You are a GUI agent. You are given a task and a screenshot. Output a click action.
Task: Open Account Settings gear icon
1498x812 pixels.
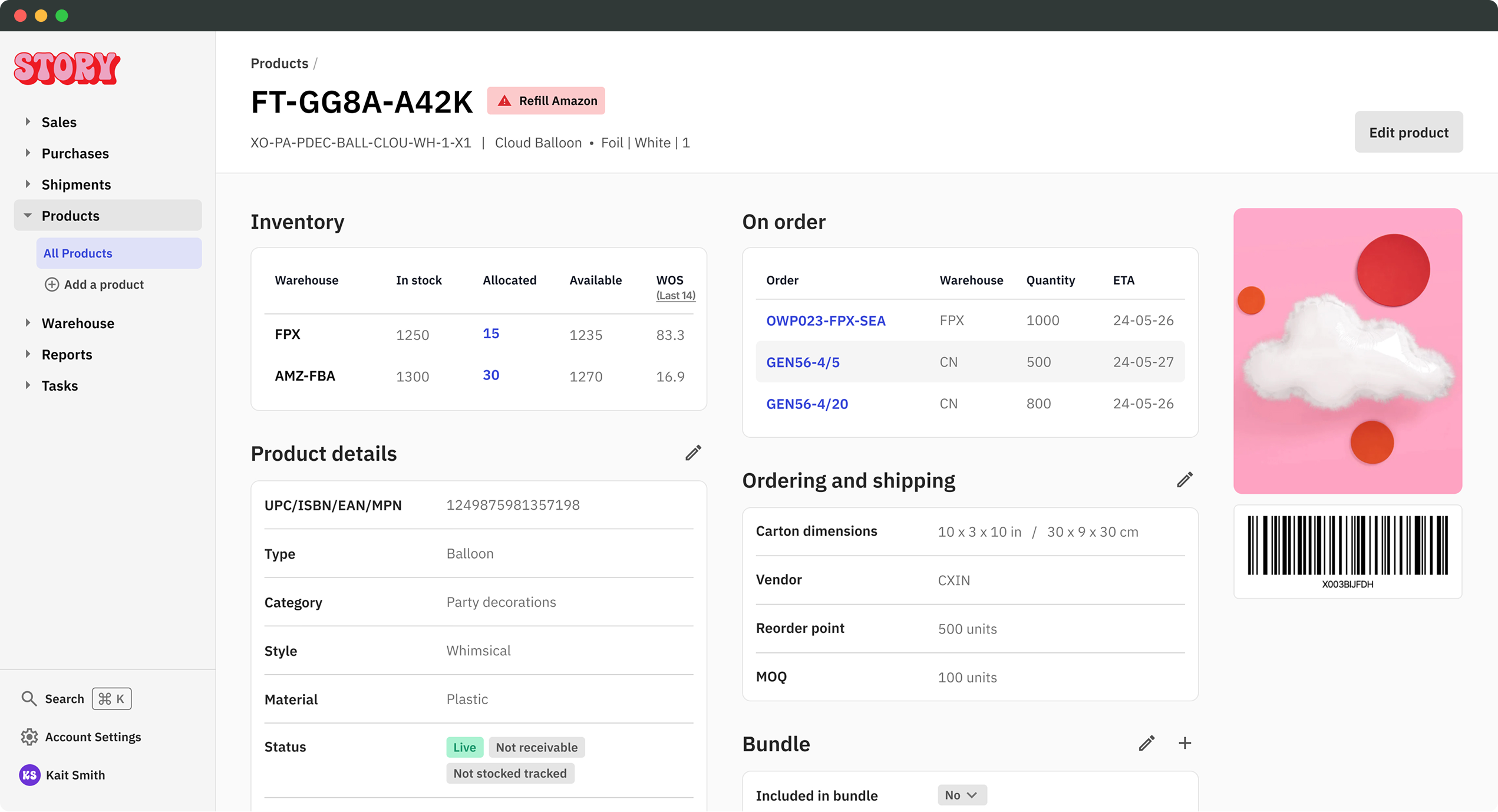tap(29, 737)
